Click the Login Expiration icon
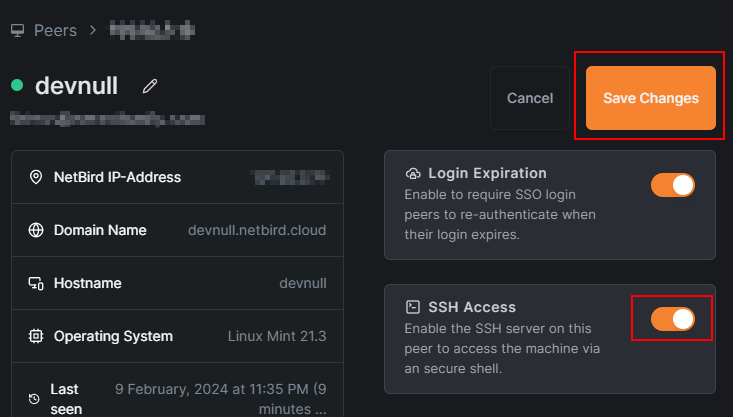This screenshot has width=733, height=417. click(413, 174)
